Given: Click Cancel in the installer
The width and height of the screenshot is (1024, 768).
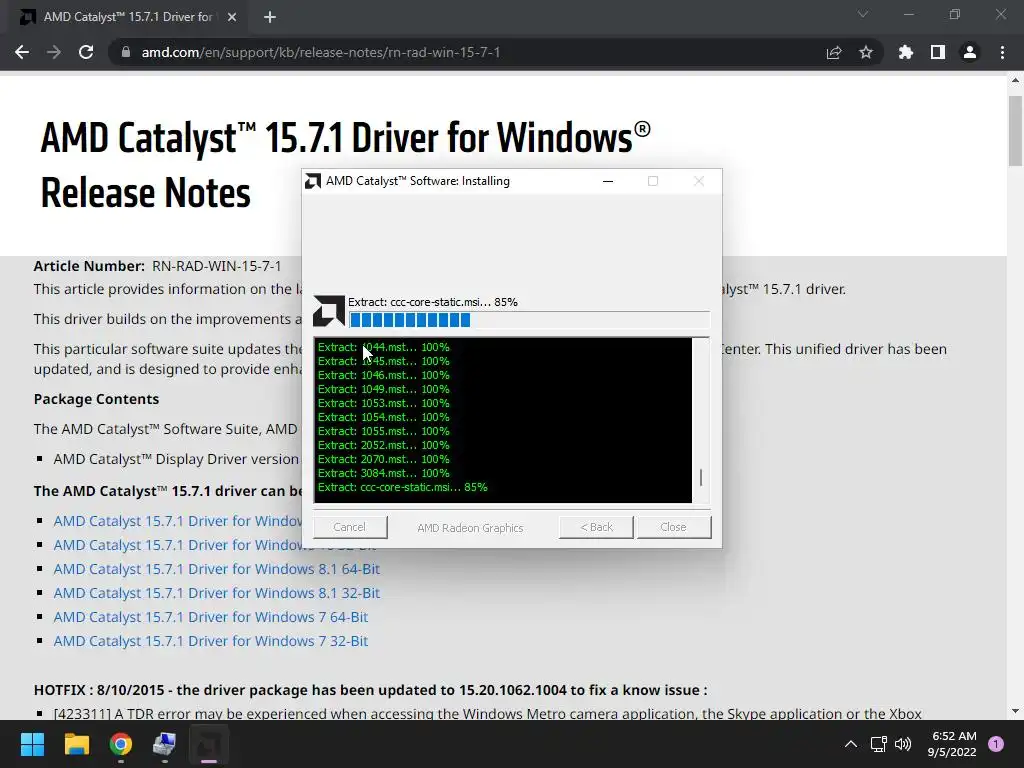Looking at the screenshot, I should pyautogui.click(x=350, y=527).
